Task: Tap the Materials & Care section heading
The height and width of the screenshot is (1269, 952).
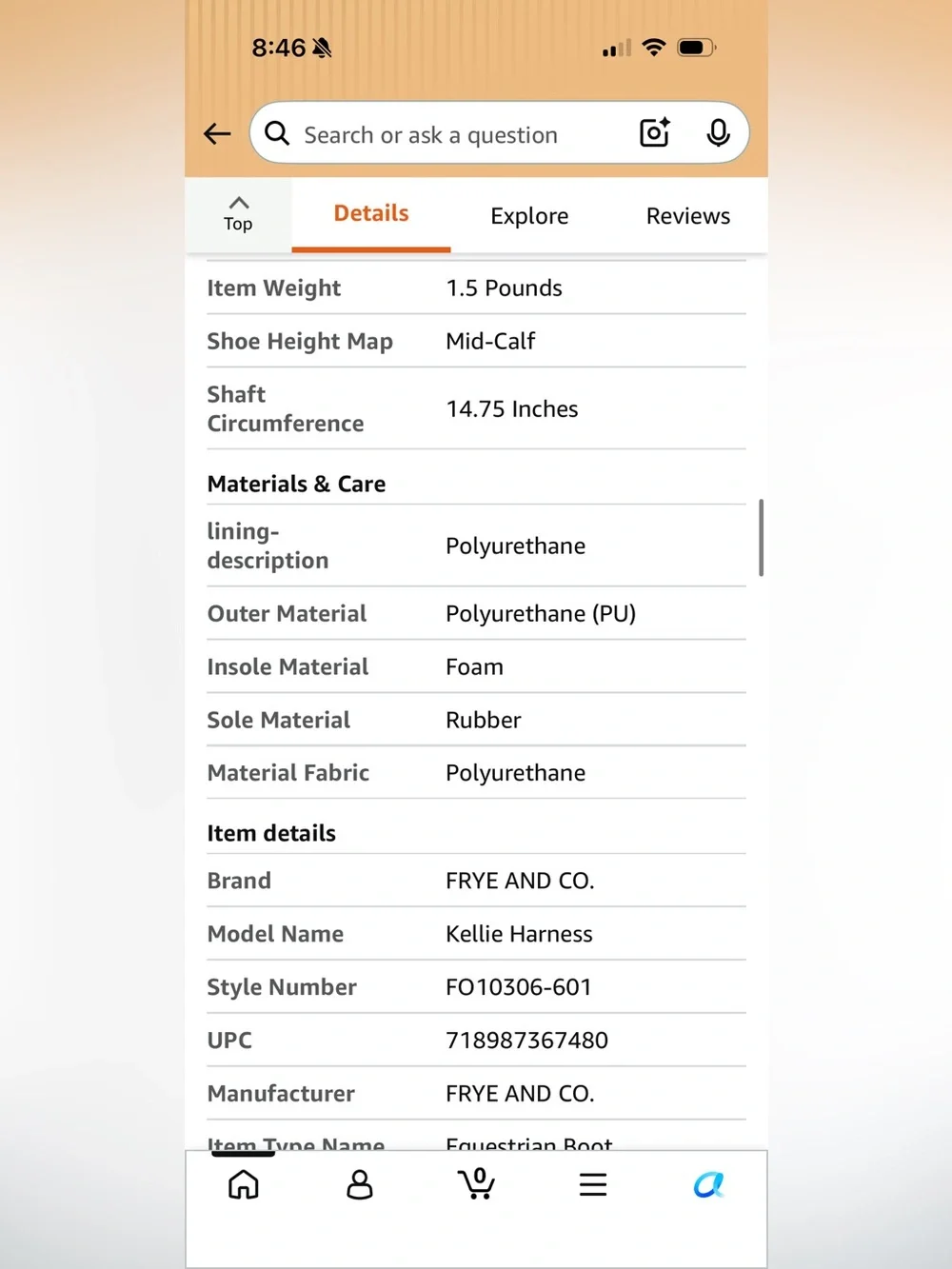Action: point(296,484)
